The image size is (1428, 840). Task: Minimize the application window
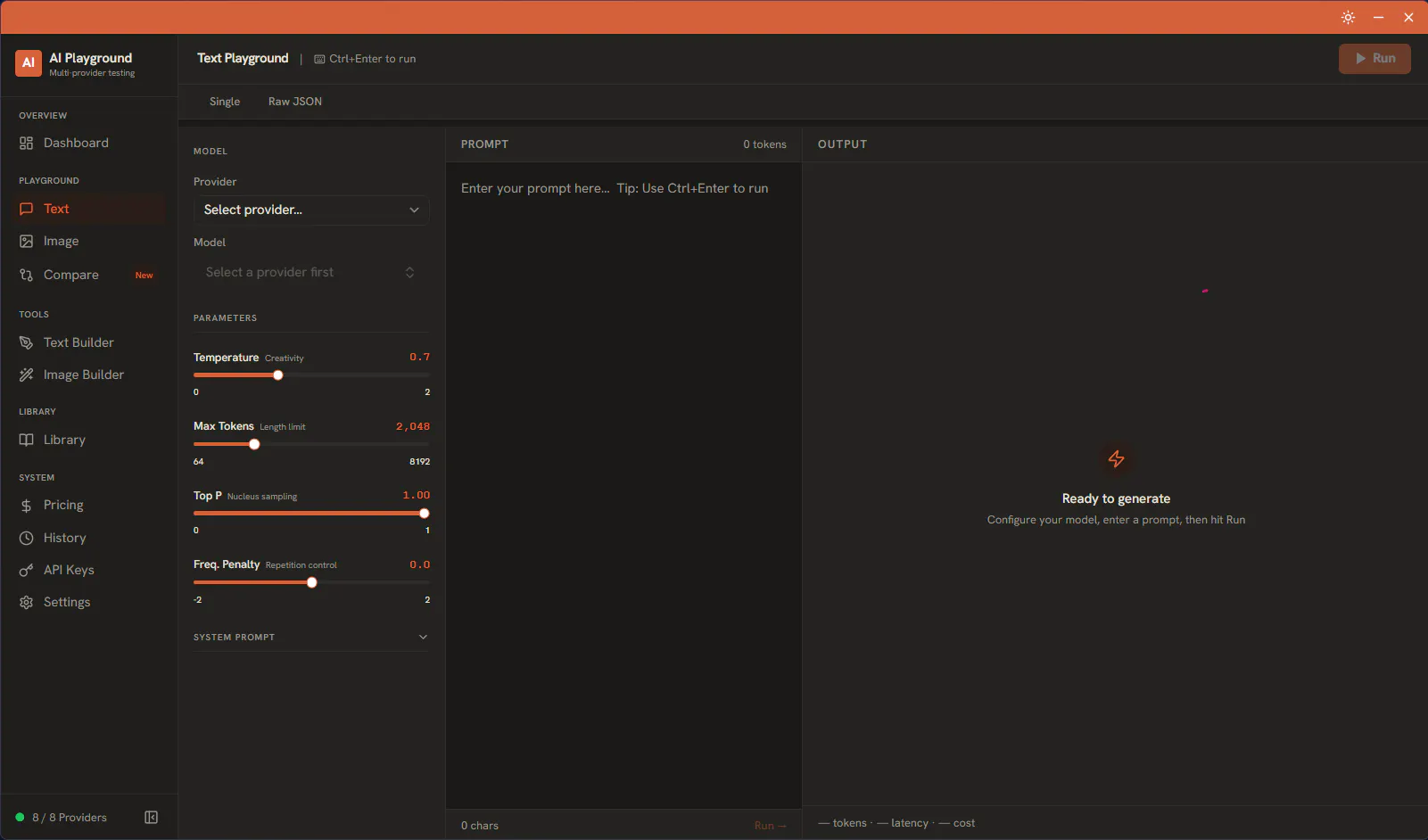[x=1378, y=18]
